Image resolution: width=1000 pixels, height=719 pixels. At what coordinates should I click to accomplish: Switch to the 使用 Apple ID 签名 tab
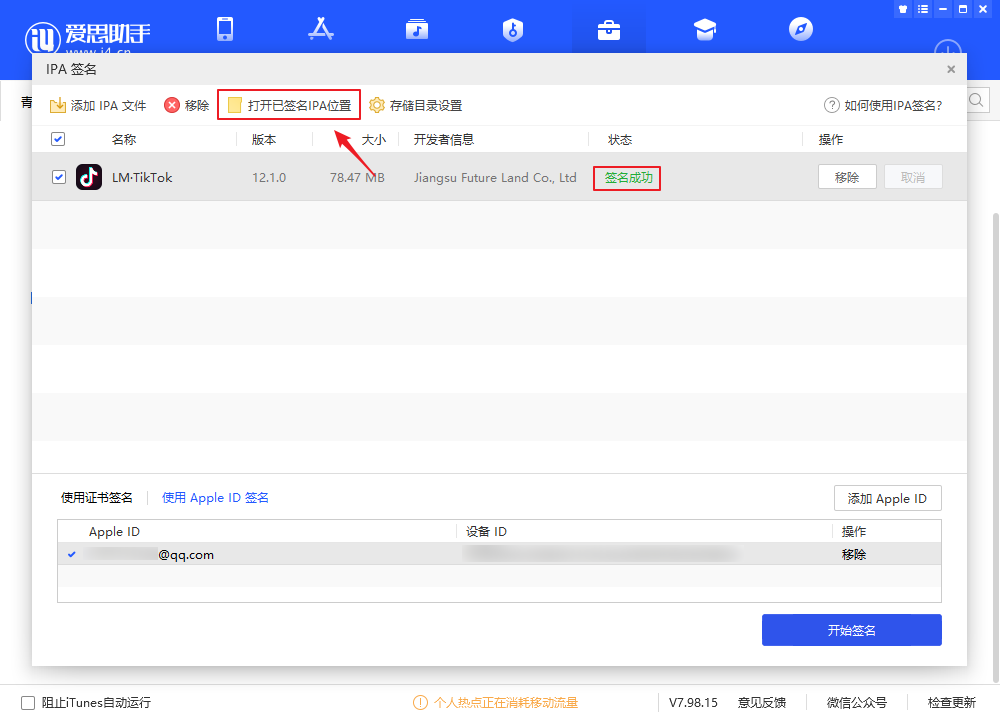215,498
